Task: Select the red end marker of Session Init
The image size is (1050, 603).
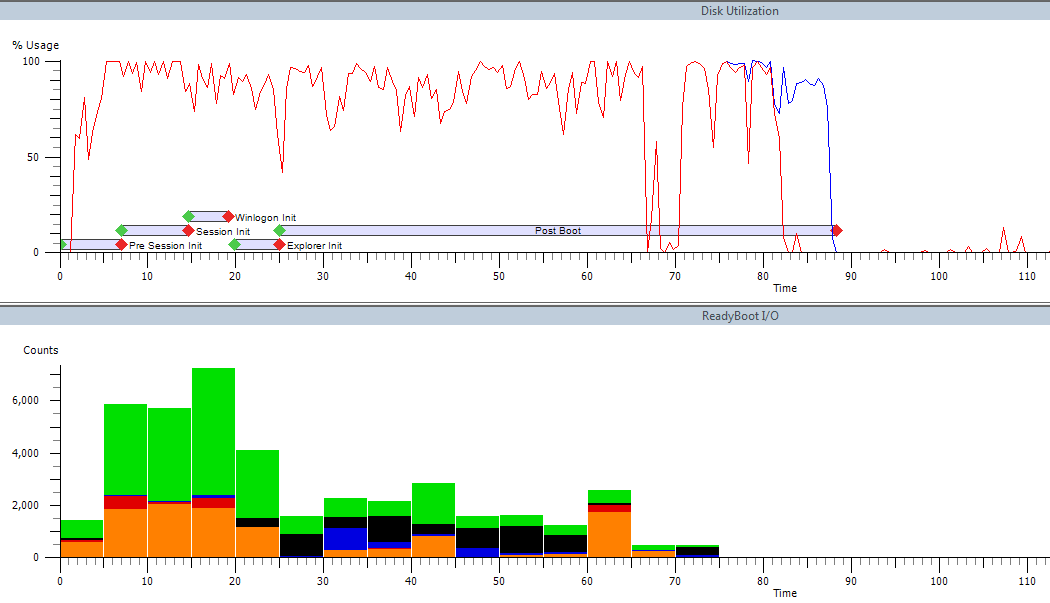Action: [188, 231]
